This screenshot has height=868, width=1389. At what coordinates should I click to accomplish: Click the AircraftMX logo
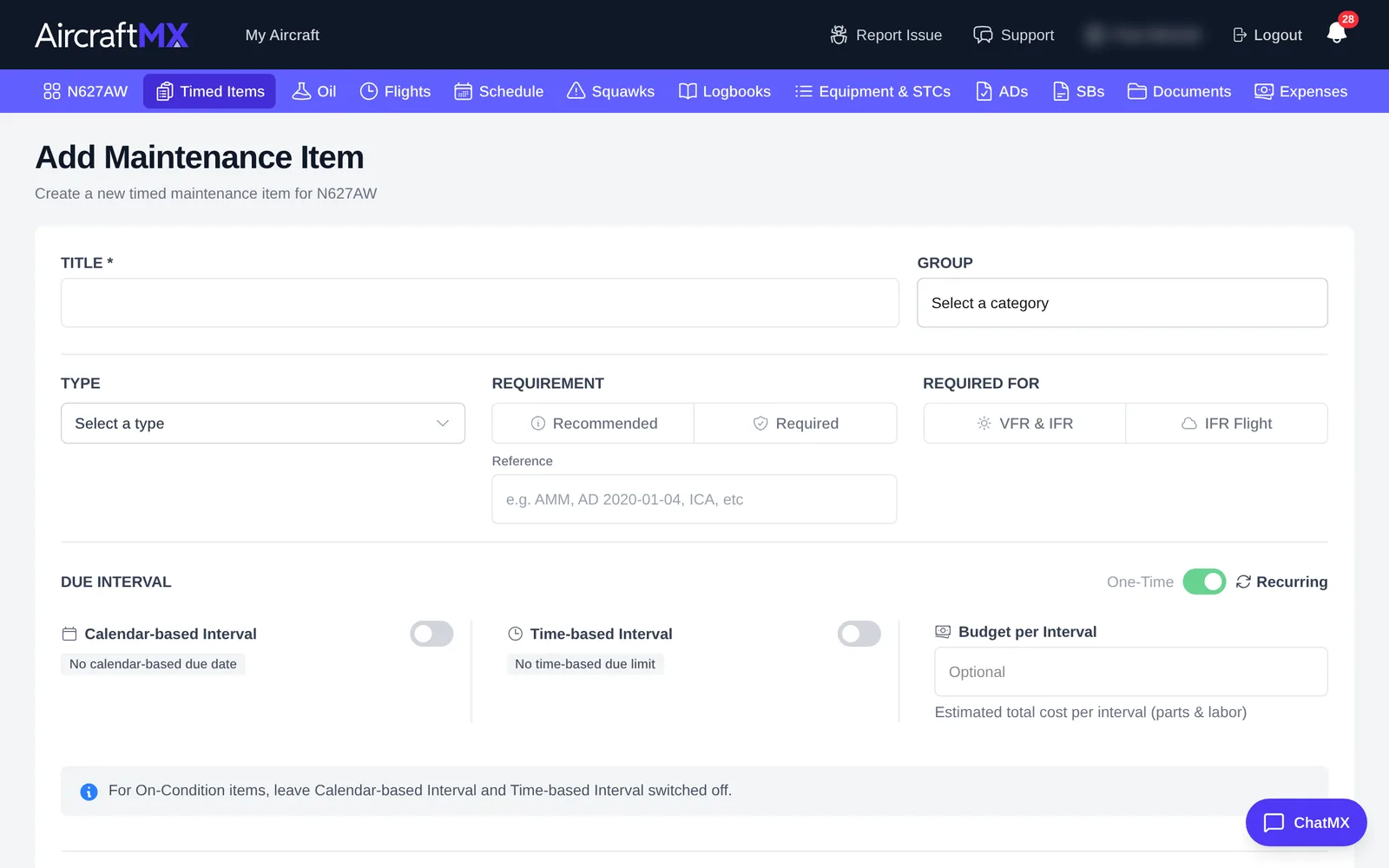point(112,35)
